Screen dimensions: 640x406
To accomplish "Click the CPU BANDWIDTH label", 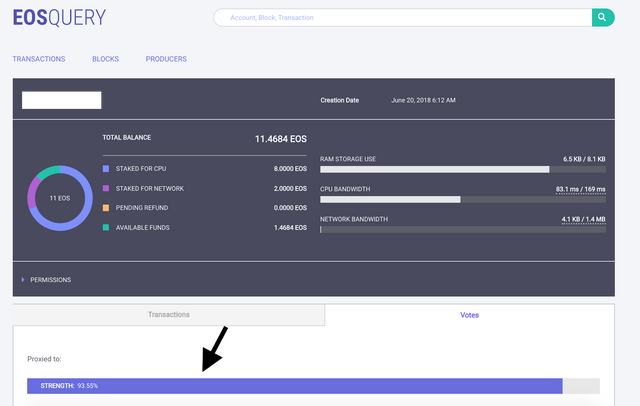I will 345,189.
